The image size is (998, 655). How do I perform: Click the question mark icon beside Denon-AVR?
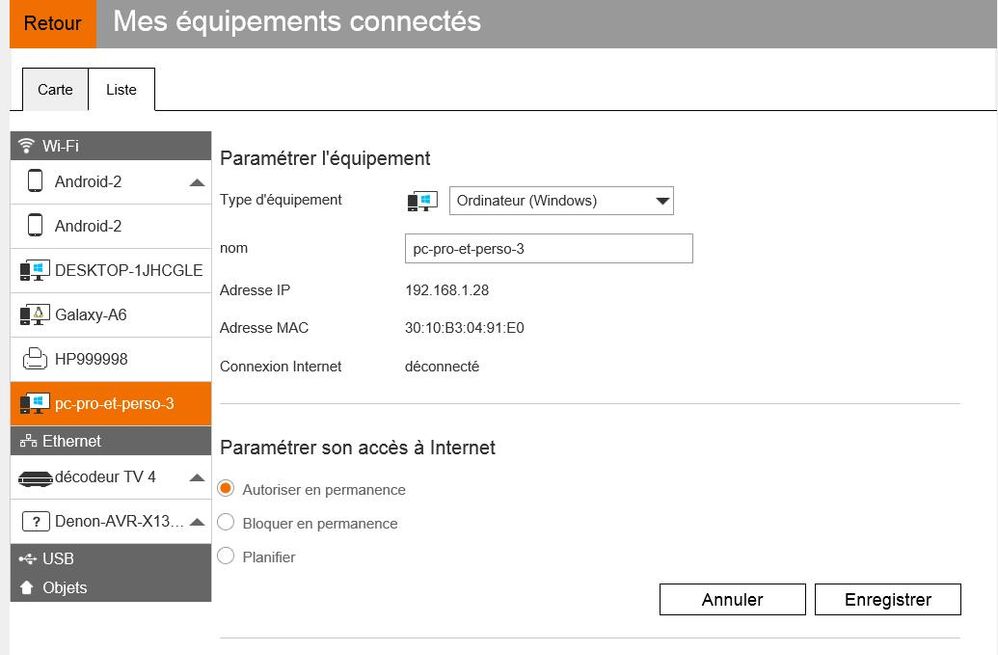click(x=35, y=521)
